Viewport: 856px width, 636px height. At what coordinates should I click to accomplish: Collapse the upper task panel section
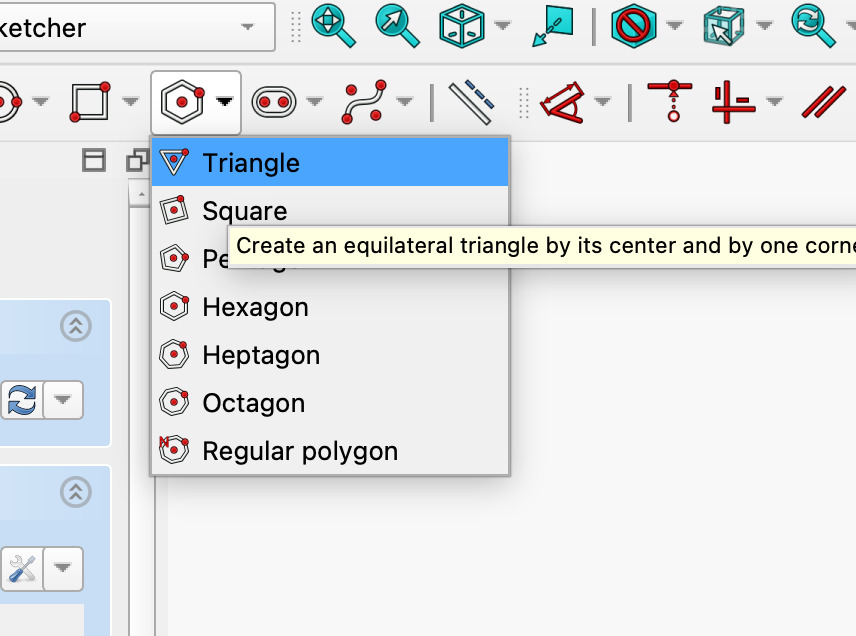76,326
